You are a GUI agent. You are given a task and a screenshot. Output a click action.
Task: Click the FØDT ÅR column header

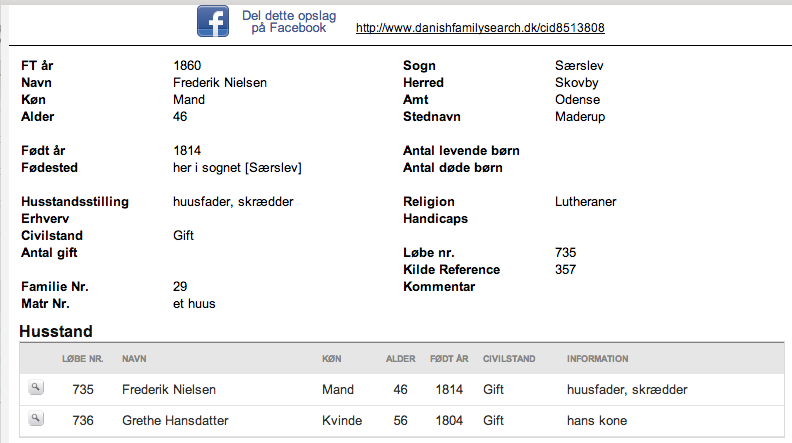click(x=449, y=359)
